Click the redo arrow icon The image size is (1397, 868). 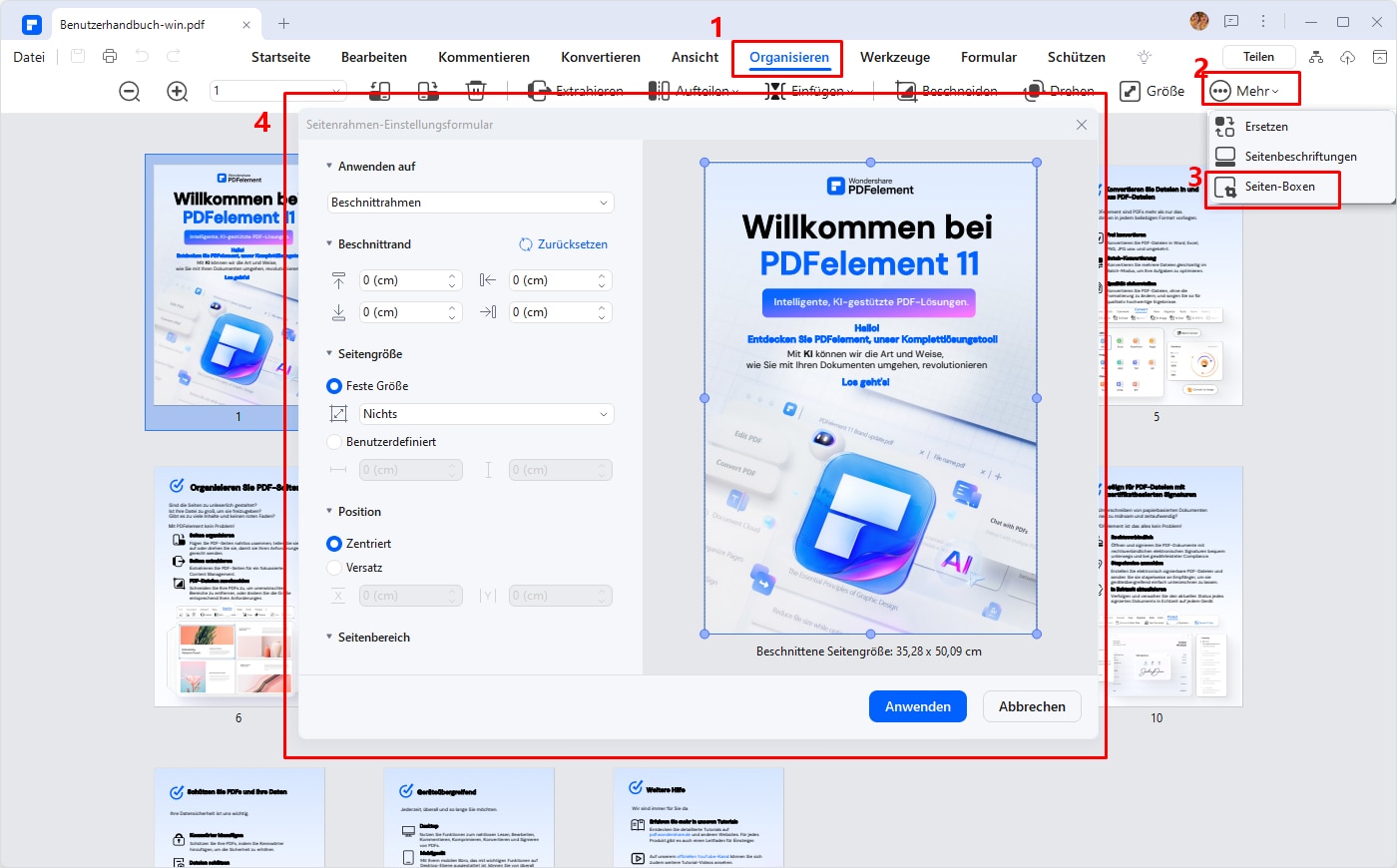click(174, 57)
